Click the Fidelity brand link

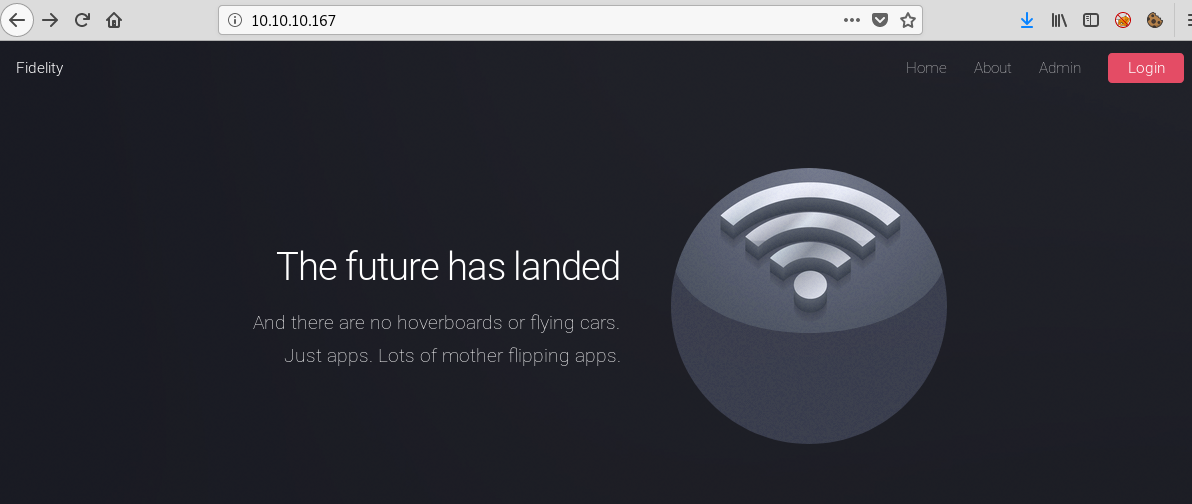[40, 68]
